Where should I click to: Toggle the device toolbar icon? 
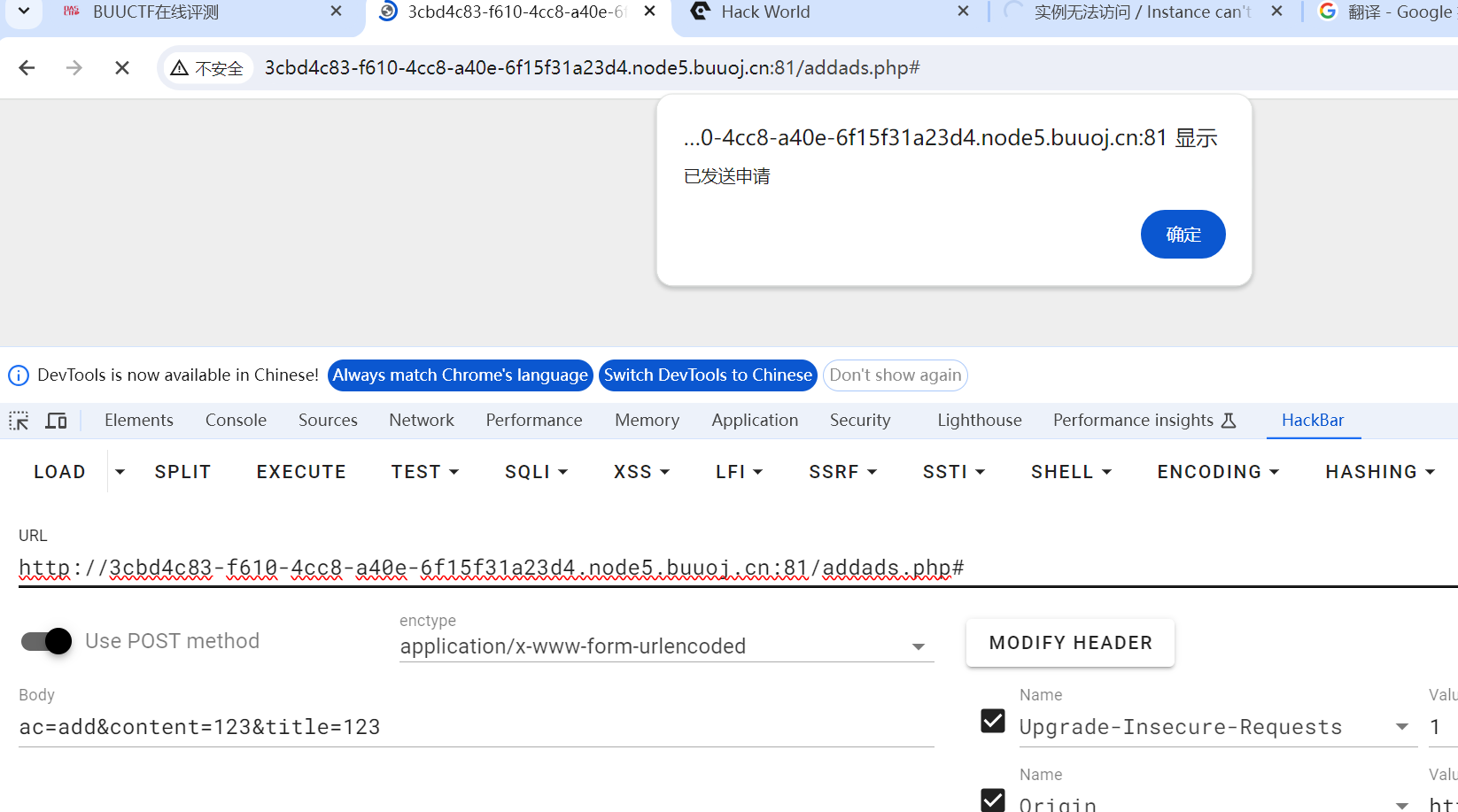click(57, 421)
